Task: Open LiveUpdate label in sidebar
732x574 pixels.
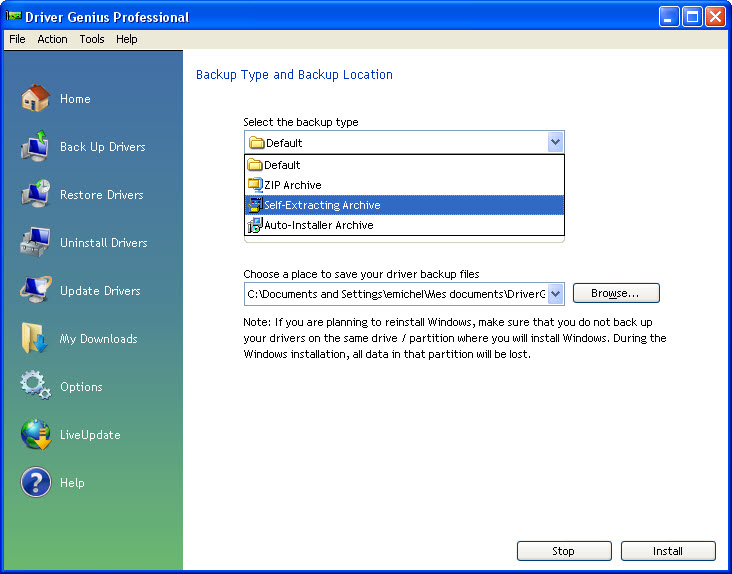Action: pos(90,435)
